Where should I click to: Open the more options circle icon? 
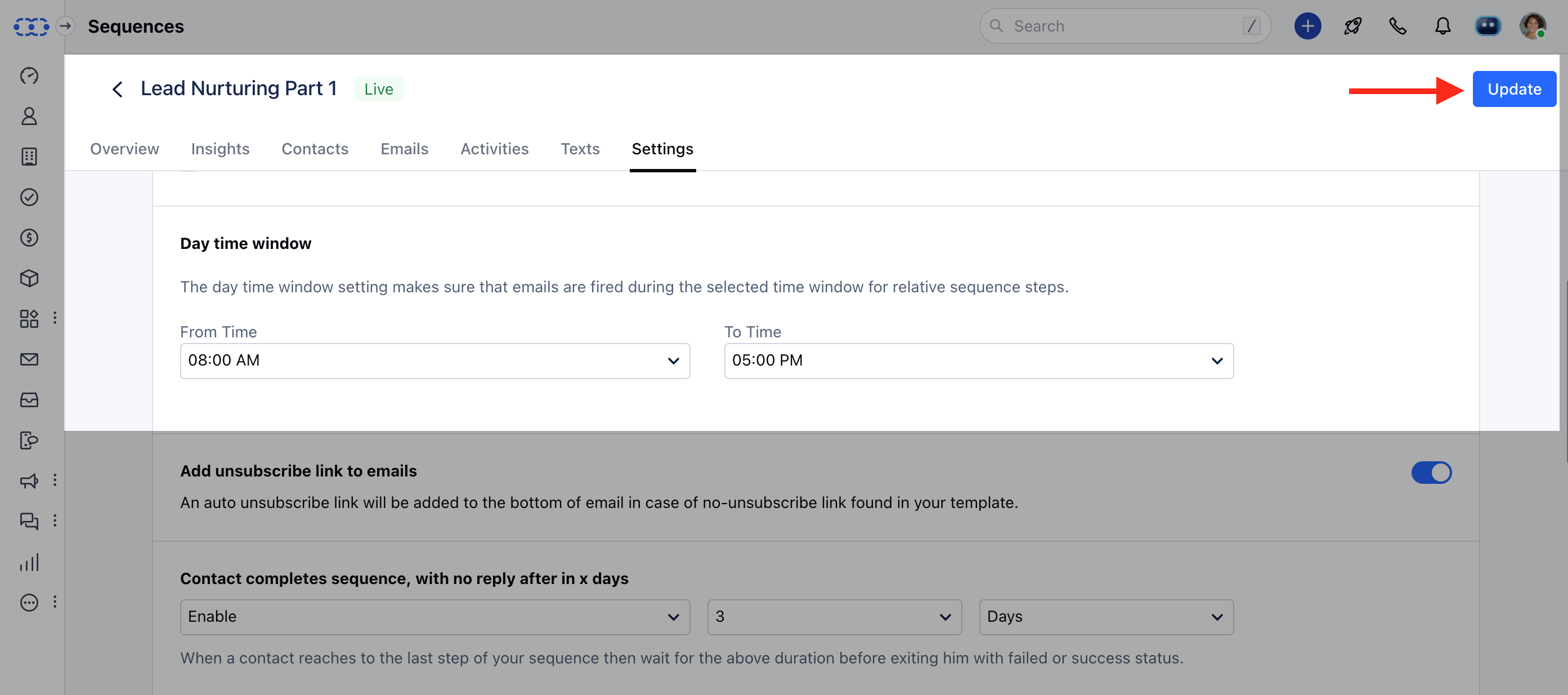pyautogui.click(x=29, y=603)
